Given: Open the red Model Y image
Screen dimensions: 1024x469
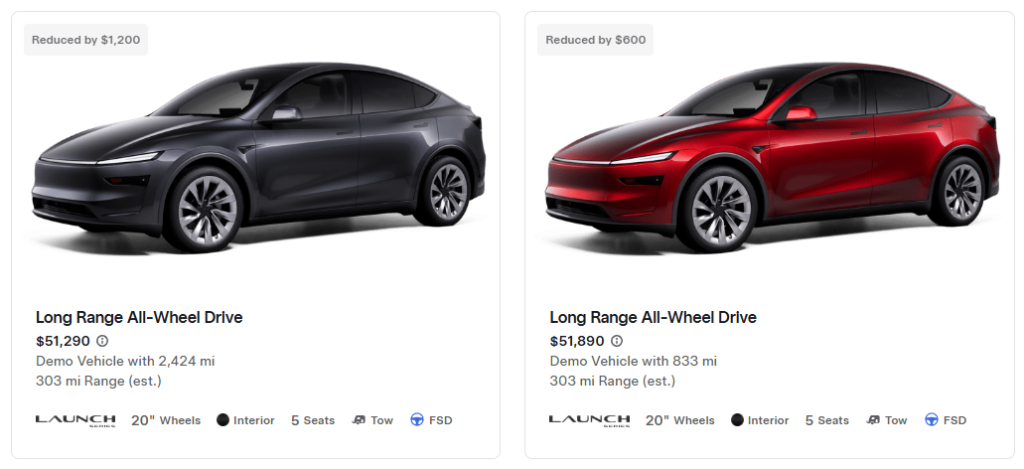Looking at the screenshot, I should (x=772, y=160).
